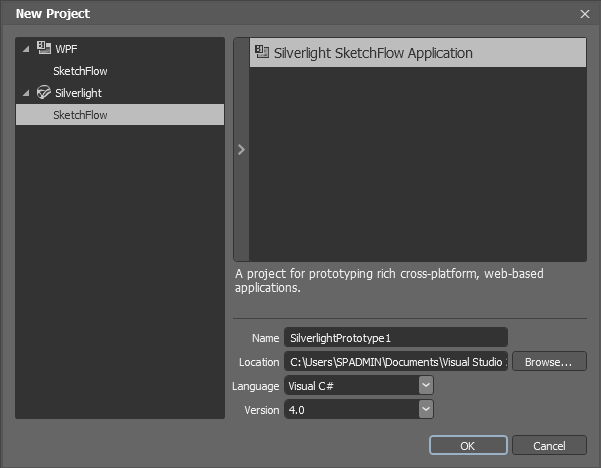The image size is (601, 468).
Task: Click the Silverlight category icon
Action: pyautogui.click(x=44, y=92)
